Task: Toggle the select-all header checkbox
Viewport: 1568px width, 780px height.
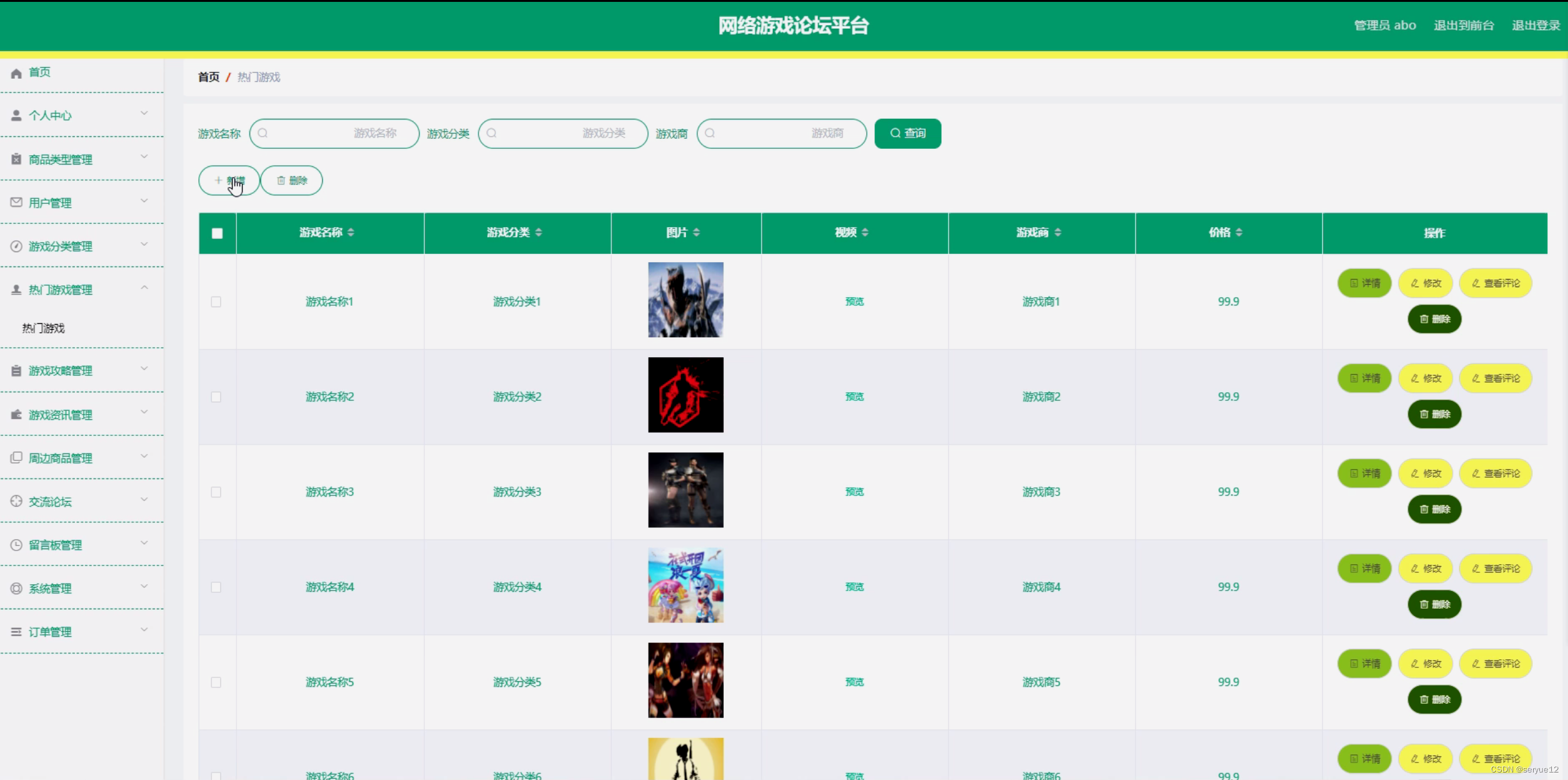Action: pos(217,234)
